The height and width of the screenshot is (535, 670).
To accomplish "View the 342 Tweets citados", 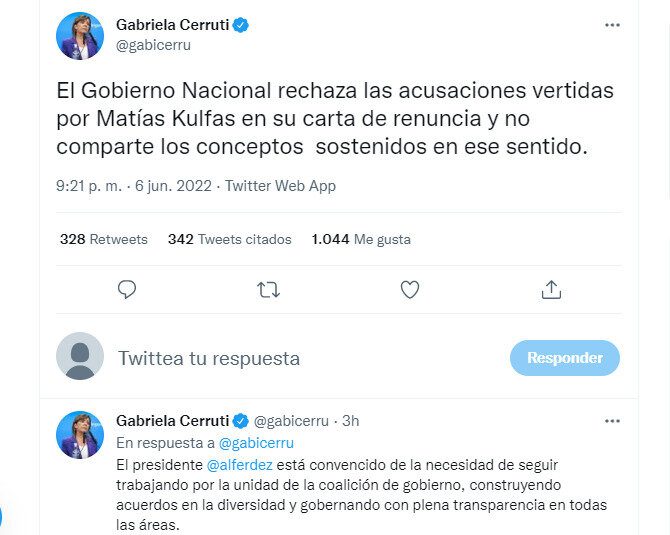I will tap(229, 239).
